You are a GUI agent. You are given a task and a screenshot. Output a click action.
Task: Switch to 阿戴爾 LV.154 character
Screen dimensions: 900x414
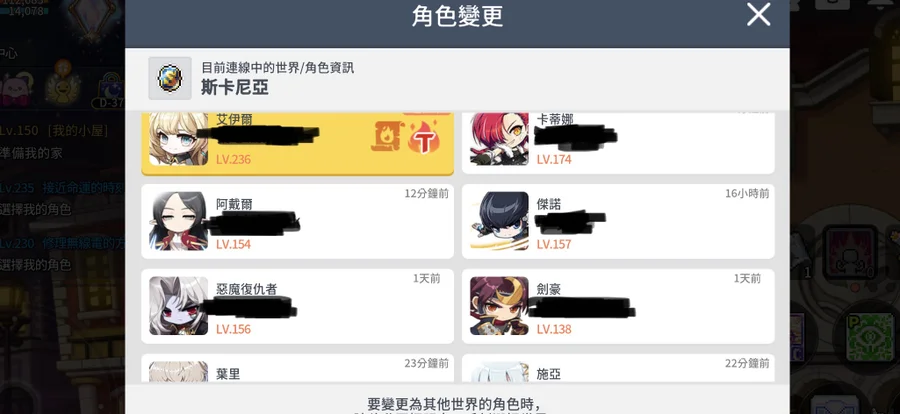coord(297,221)
